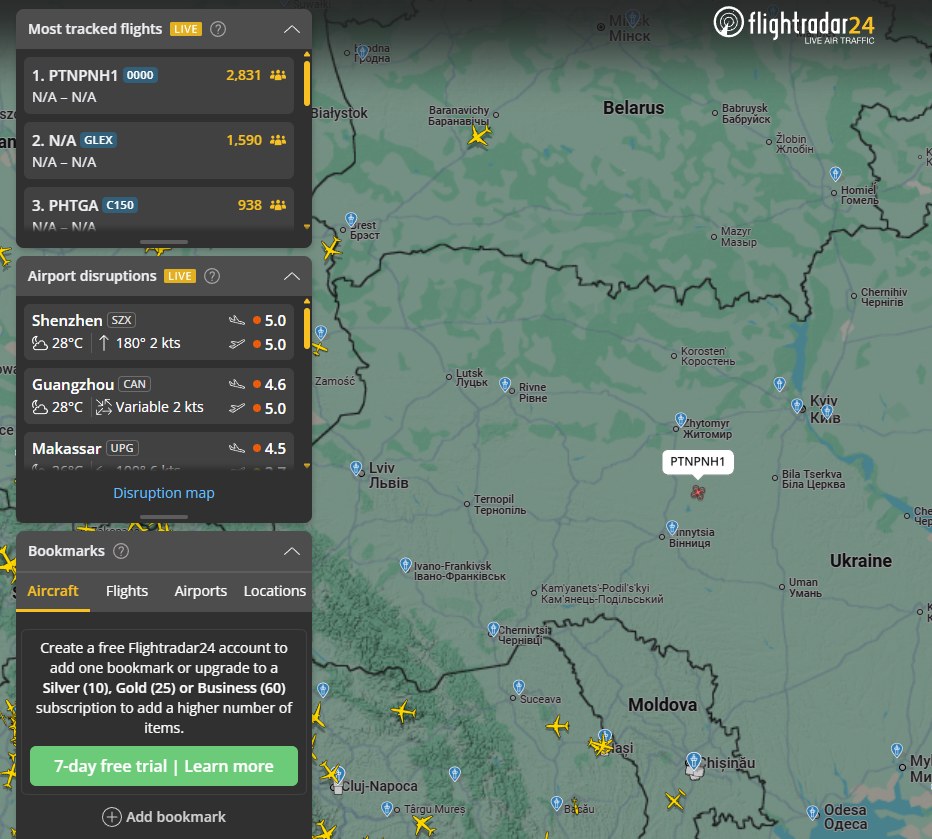Open the Guangzhou airport disruption entry
The image size is (932, 839).
pyautogui.click(x=159, y=396)
